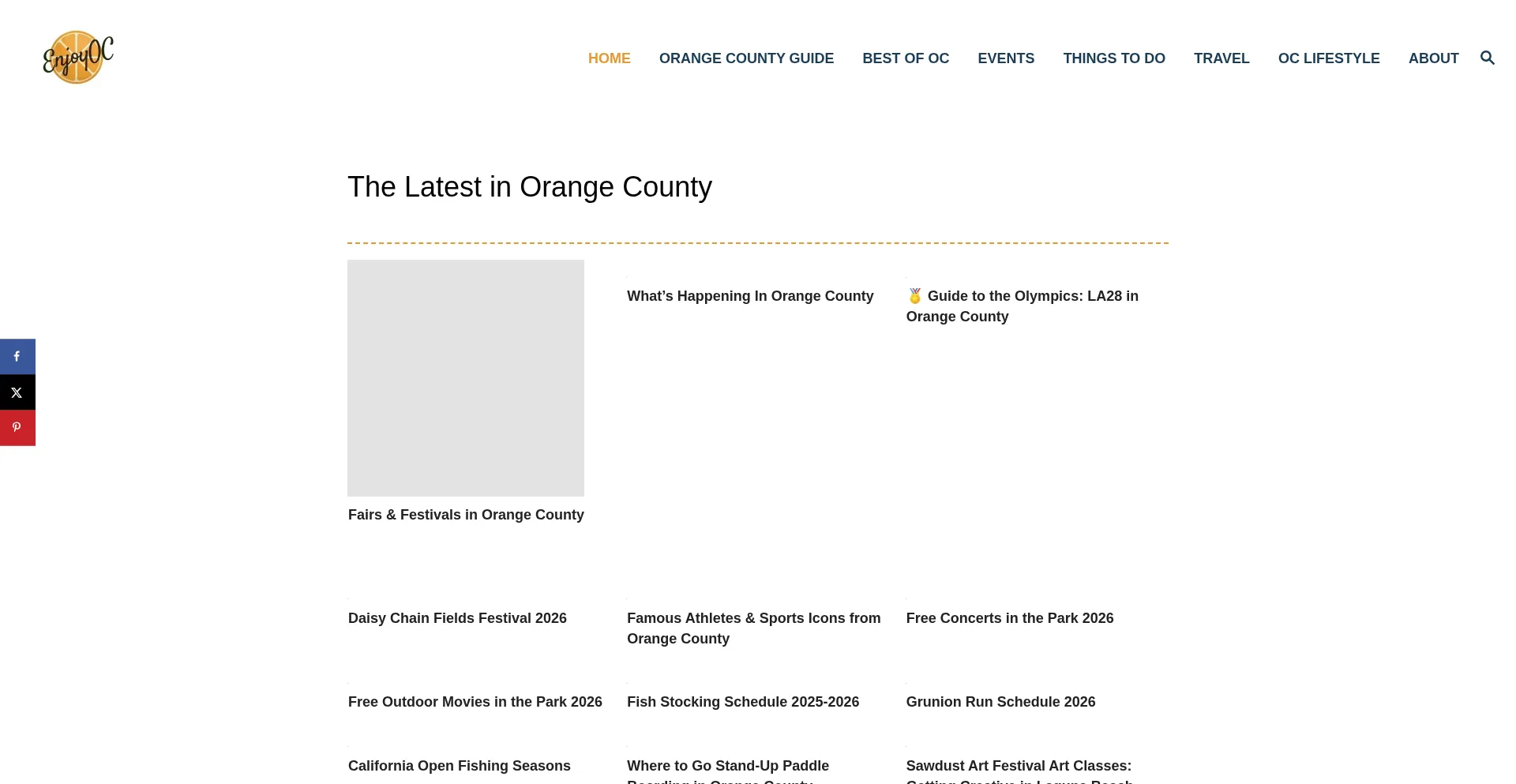Click the EnjoyOC orange logo

point(78,58)
